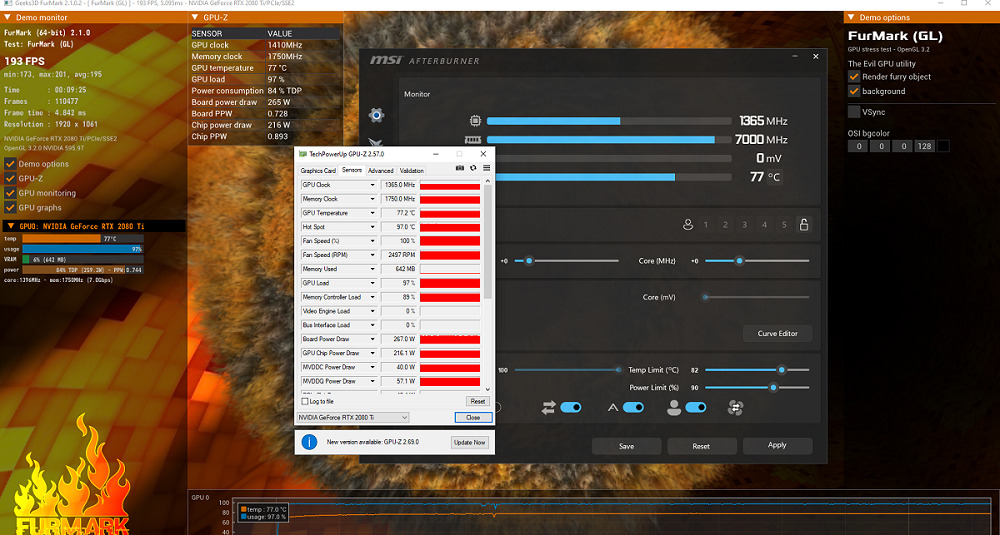Take a GPU-Z screenshot with camera icon

(459, 168)
